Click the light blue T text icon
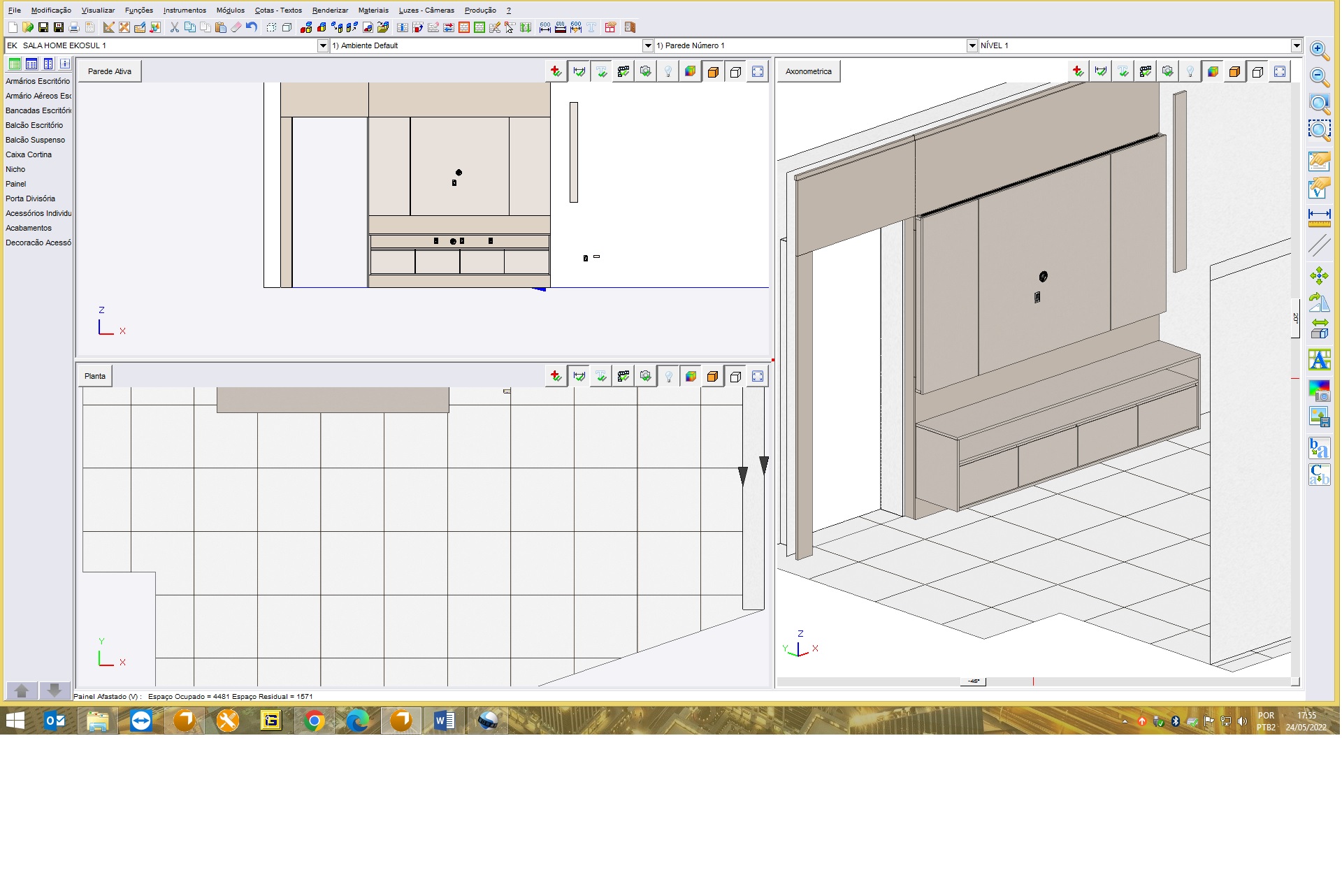The image size is (1342, 896). coord(591,27)
